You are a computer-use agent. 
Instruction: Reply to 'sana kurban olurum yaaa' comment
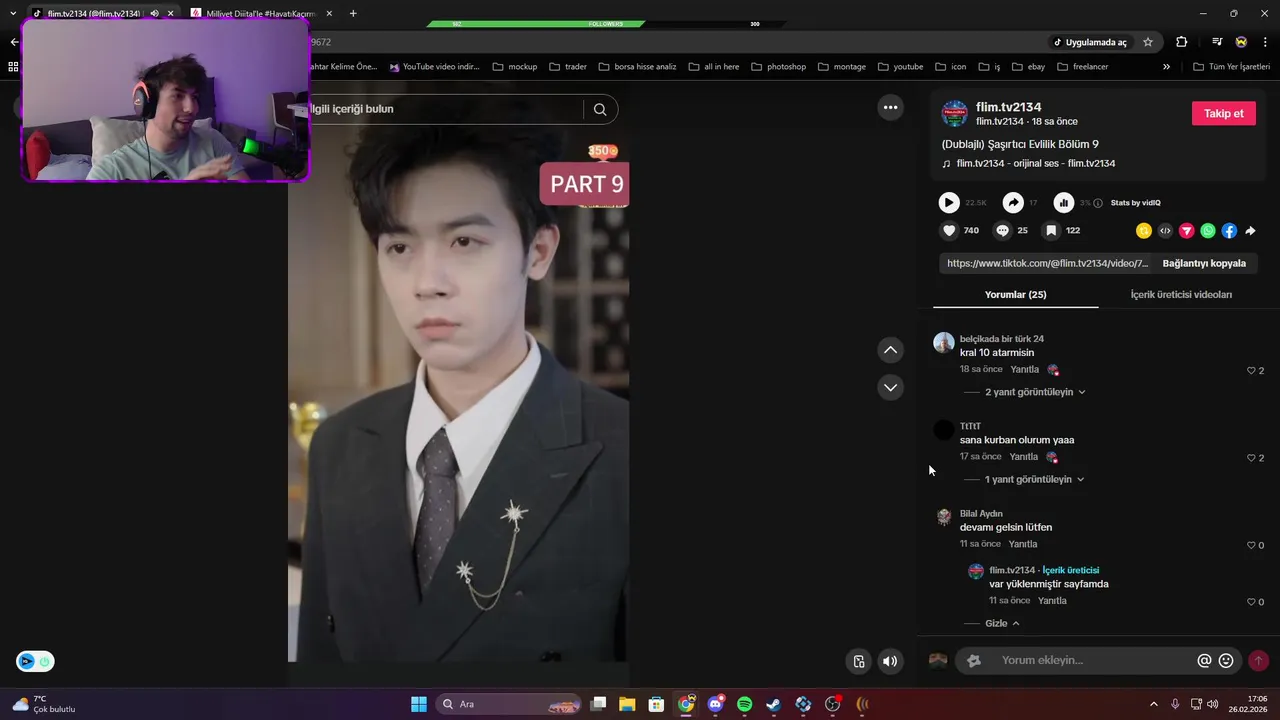click(x=1024, y=457)
